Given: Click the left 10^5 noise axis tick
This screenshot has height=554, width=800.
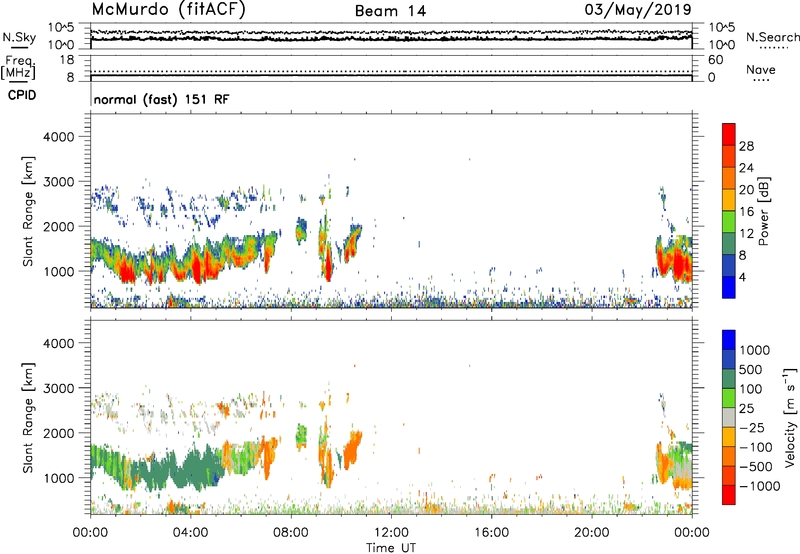Looking at the screenshot, I should 61,27.
